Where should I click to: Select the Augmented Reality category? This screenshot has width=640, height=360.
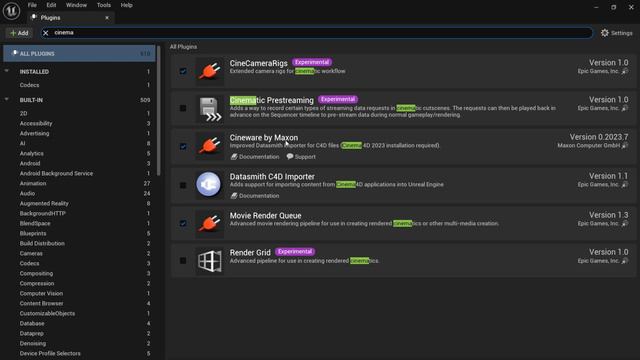coord(79,203)
